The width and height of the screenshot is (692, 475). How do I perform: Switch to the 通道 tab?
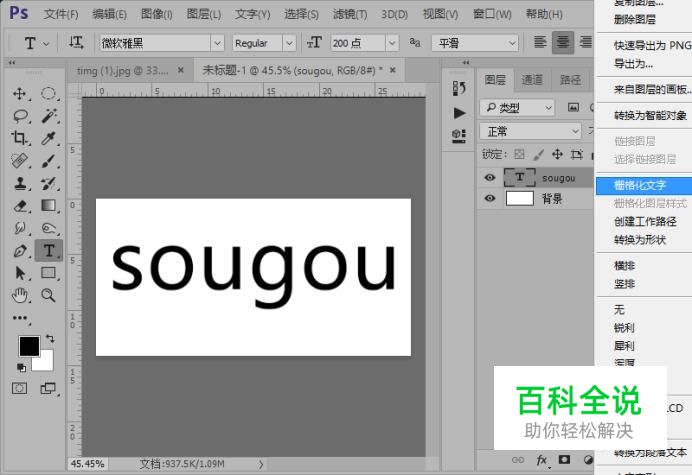(x=532, y=80)
